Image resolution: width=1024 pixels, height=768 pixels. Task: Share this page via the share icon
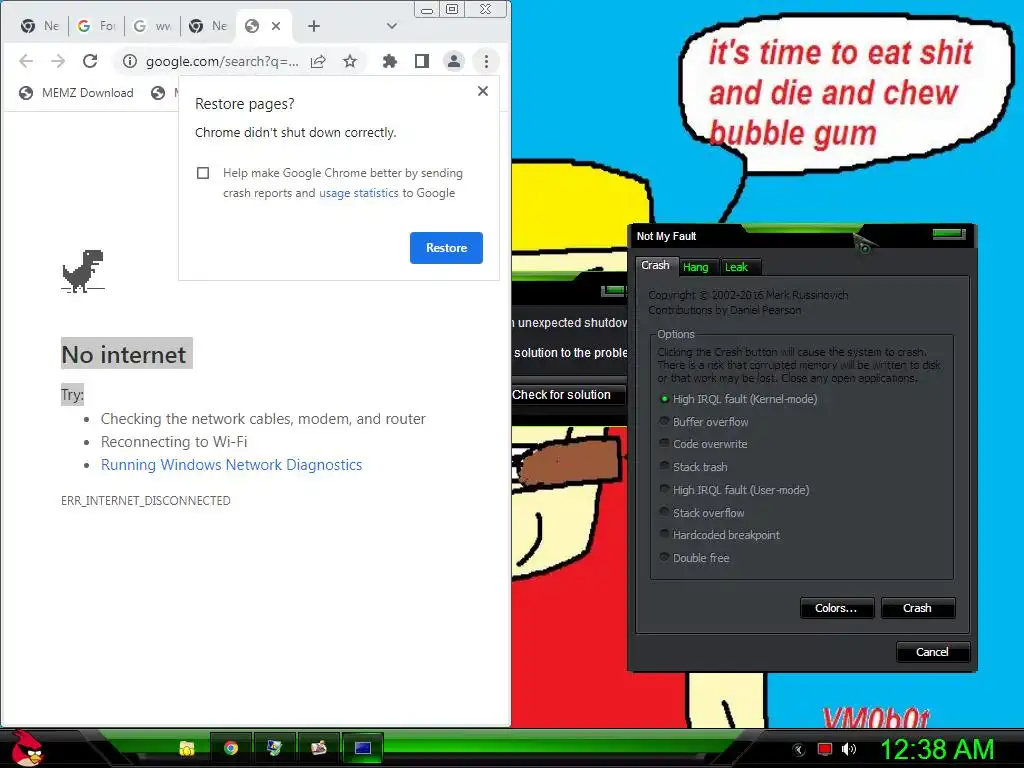[x=318, y=61]
